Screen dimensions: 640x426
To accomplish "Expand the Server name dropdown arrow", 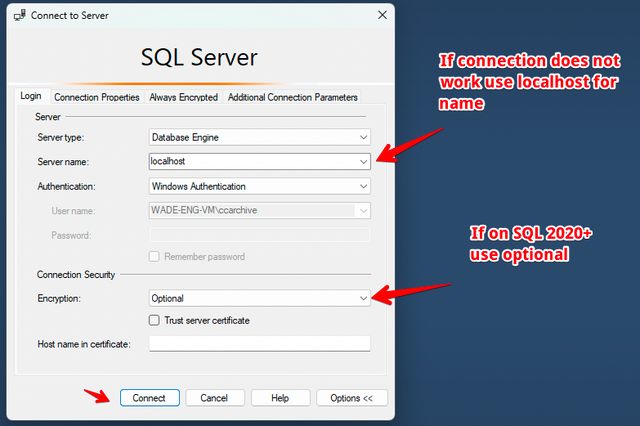I will (363, 162).
